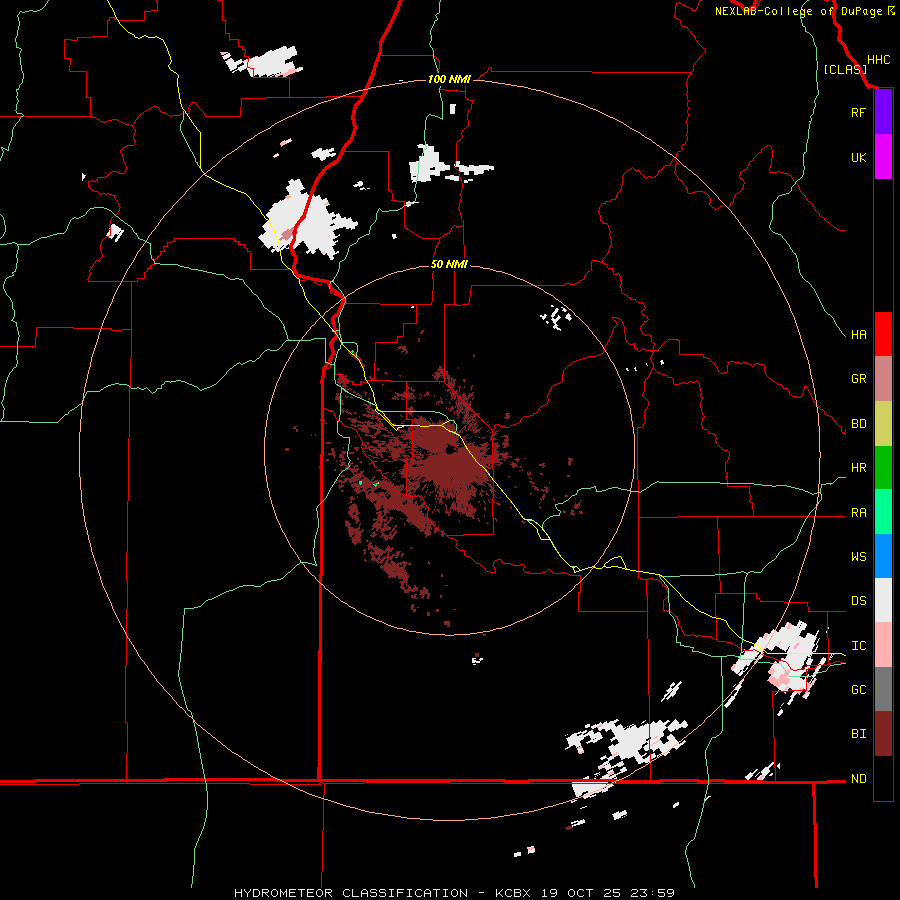The width and height of the screenshot is (900, 900).
Task: Click the "ND" legend label
Action: point(858,779)
